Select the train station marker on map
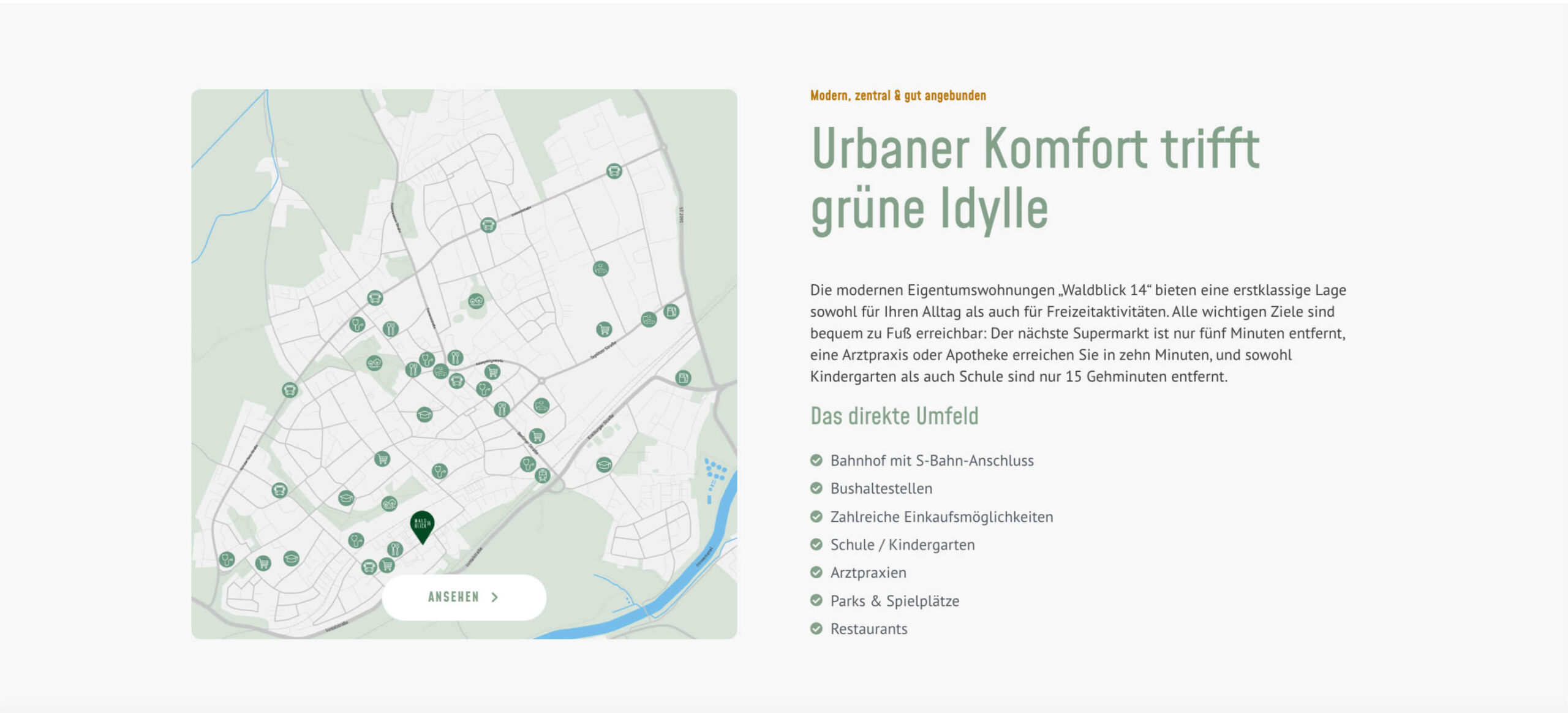 click(x=542, y=475)
